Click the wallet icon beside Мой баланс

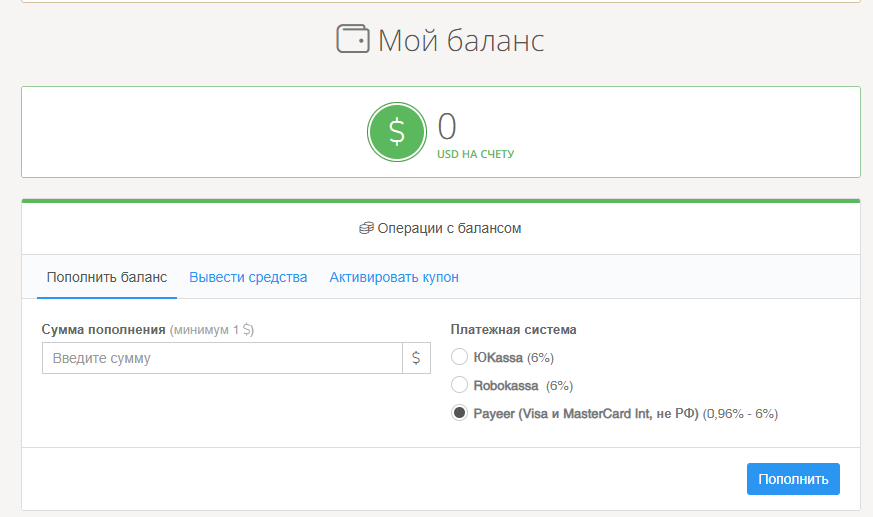(353, 39)
